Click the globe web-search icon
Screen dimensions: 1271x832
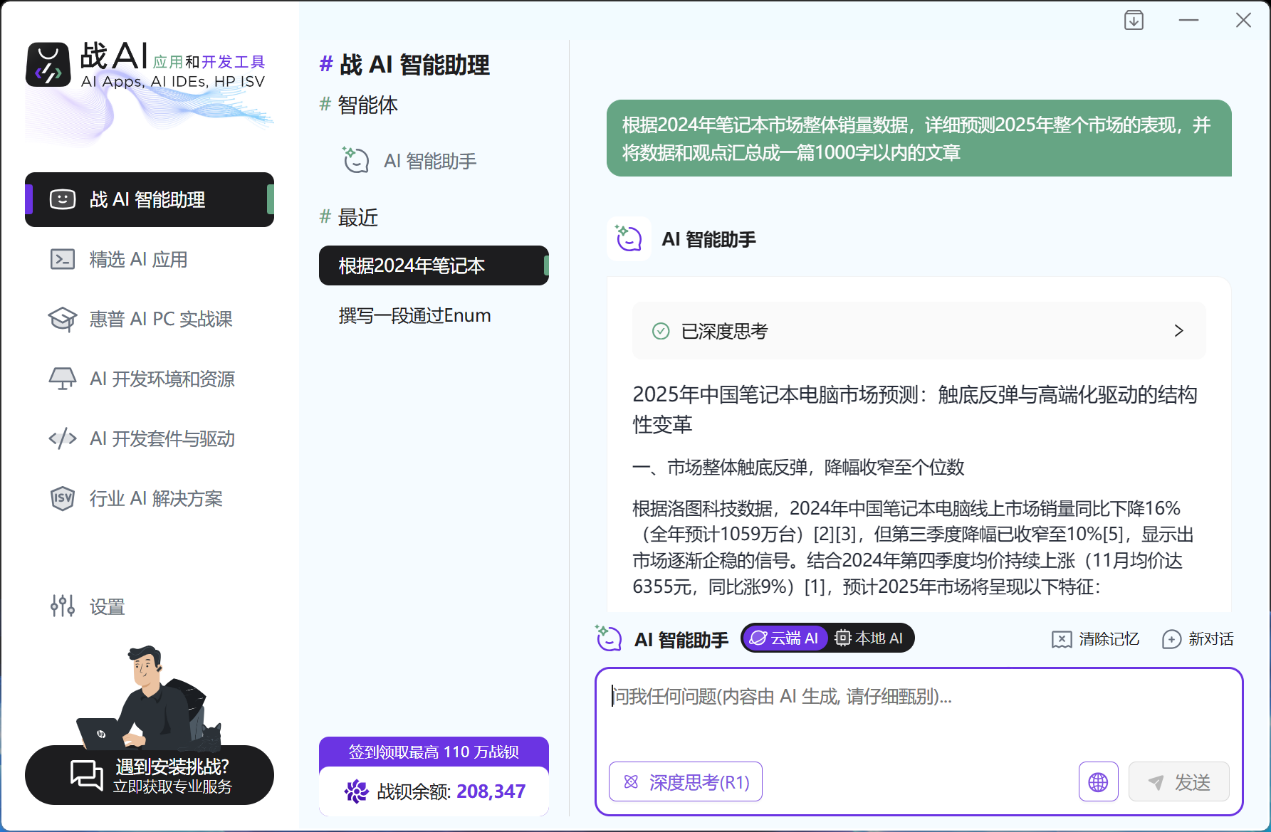tap(1098, 781)
